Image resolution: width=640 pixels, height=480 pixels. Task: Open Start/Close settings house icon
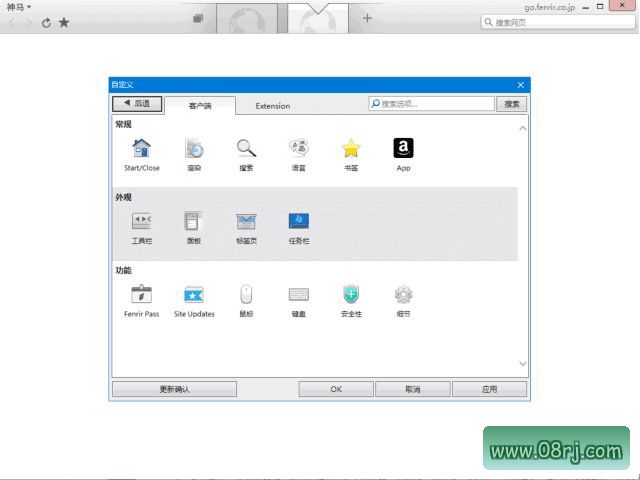click(x=141, y=149)
